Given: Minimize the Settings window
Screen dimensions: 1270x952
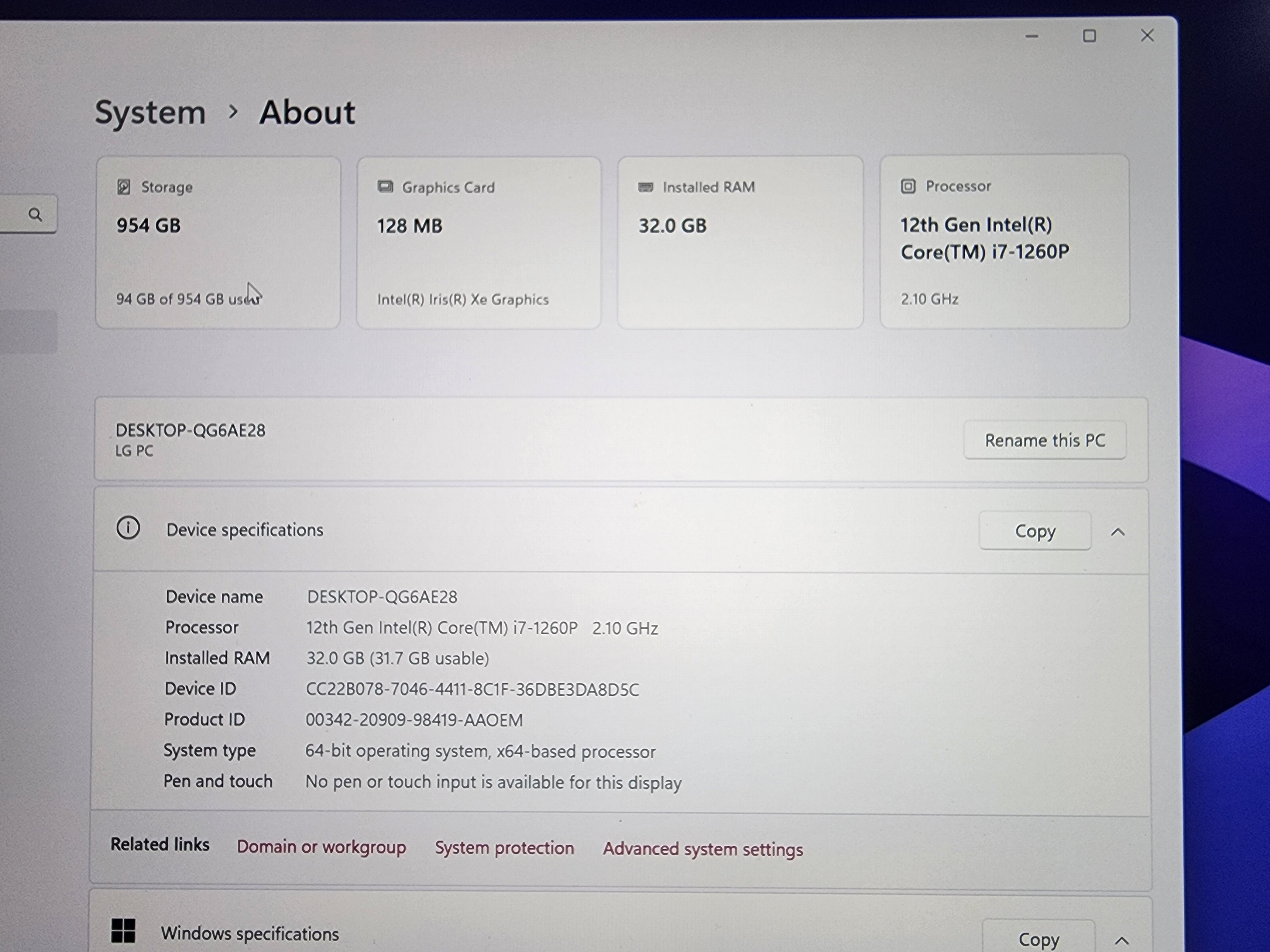Looking at the screenshot, I should (x=1032, y=36).
